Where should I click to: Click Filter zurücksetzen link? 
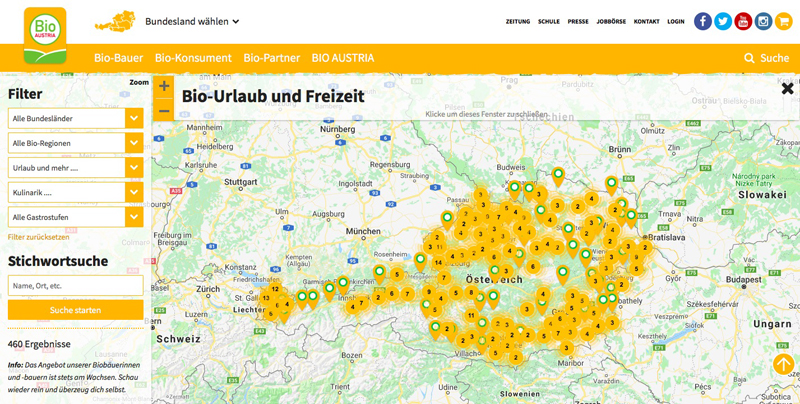(x=39, y=237)
